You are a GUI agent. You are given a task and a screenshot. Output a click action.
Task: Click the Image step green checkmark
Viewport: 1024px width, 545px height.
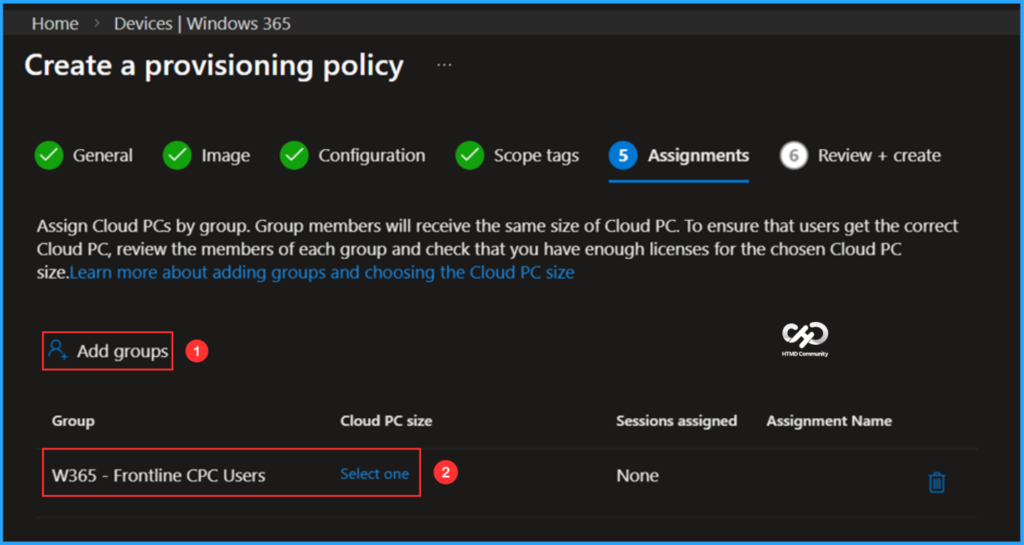pyautogui.click(x=177, y=156)
